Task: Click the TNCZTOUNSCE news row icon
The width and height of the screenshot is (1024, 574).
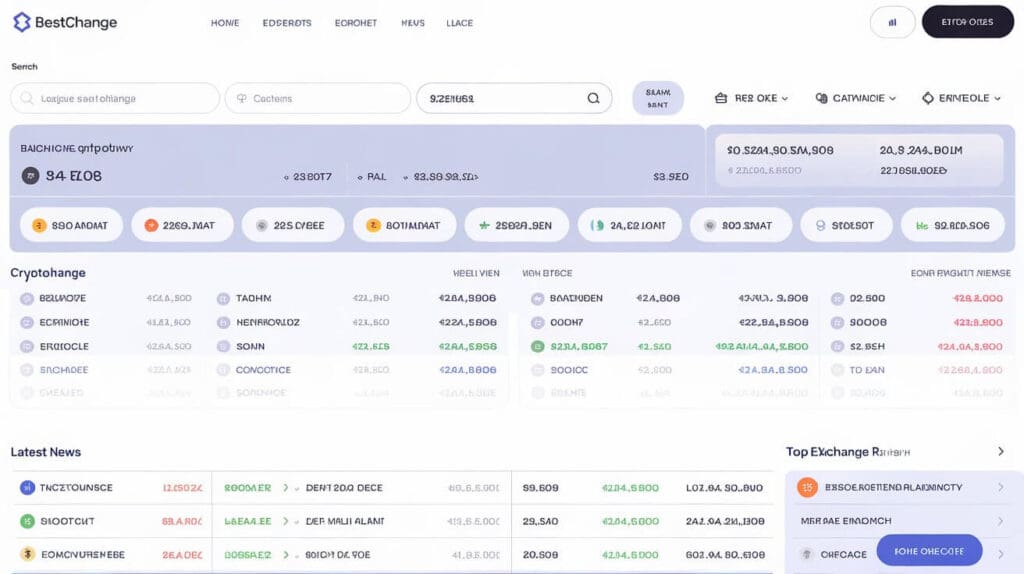Action: tap(27, 487)
